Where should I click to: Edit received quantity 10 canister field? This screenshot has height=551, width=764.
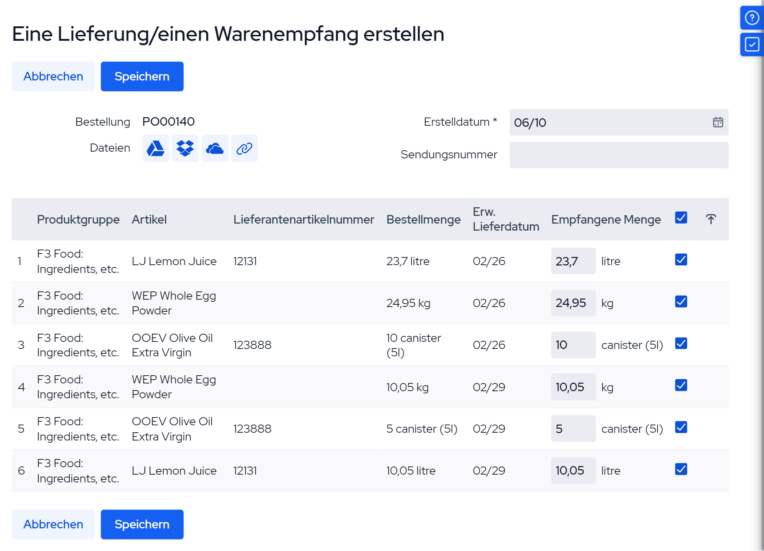(573, 345)
